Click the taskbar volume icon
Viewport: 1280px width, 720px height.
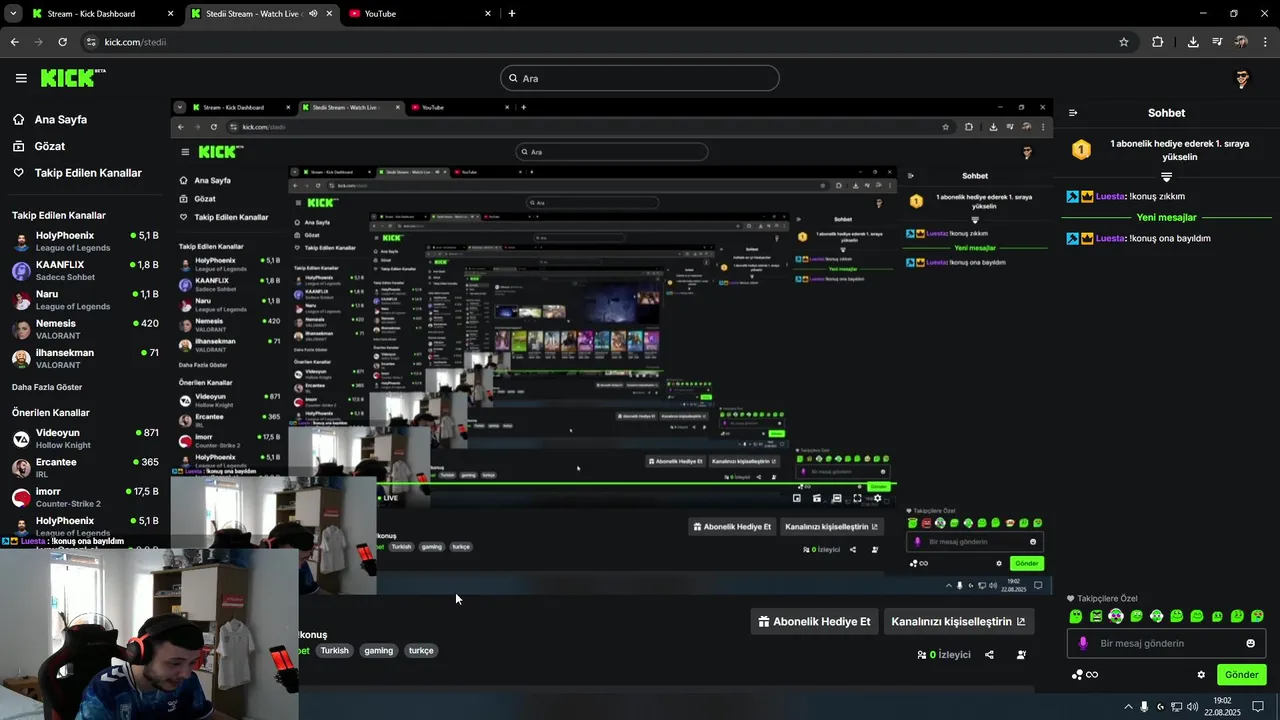1192,707
